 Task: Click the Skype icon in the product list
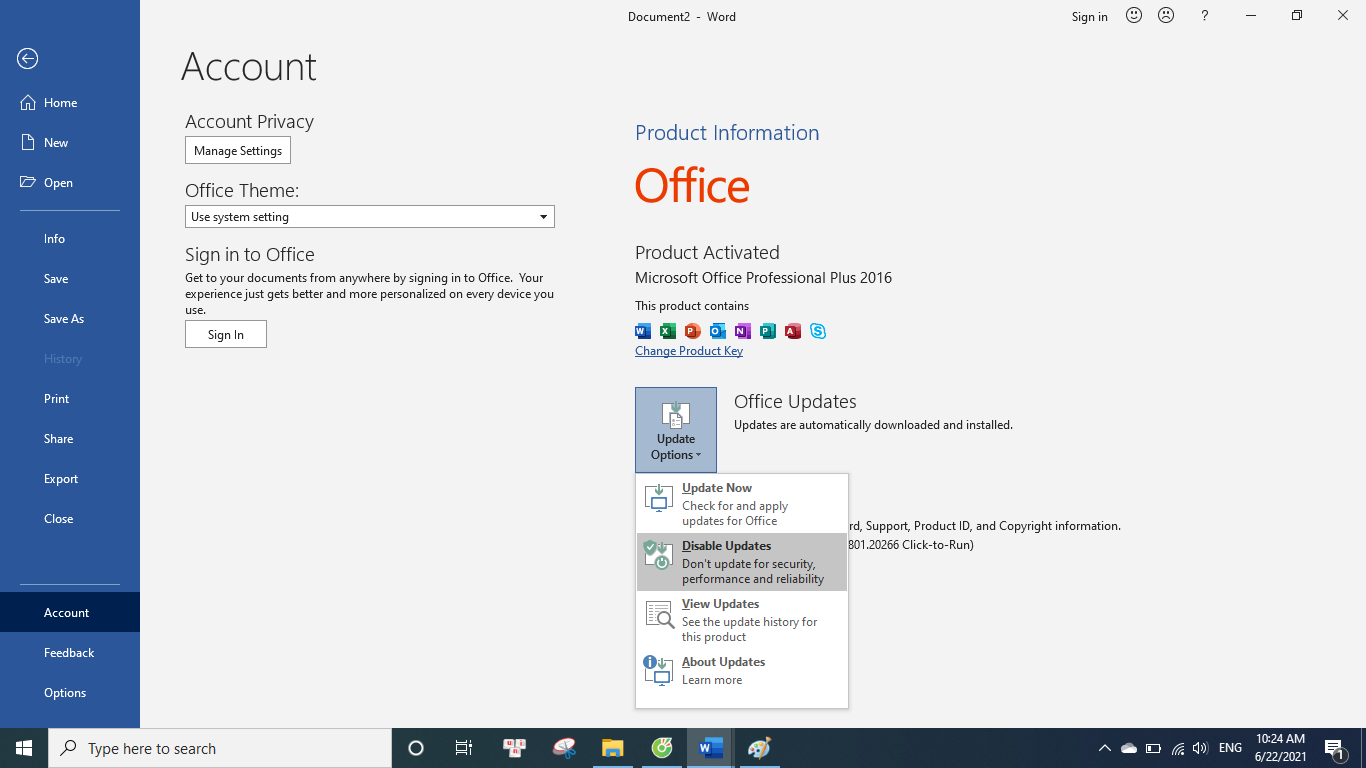[818, 331]
